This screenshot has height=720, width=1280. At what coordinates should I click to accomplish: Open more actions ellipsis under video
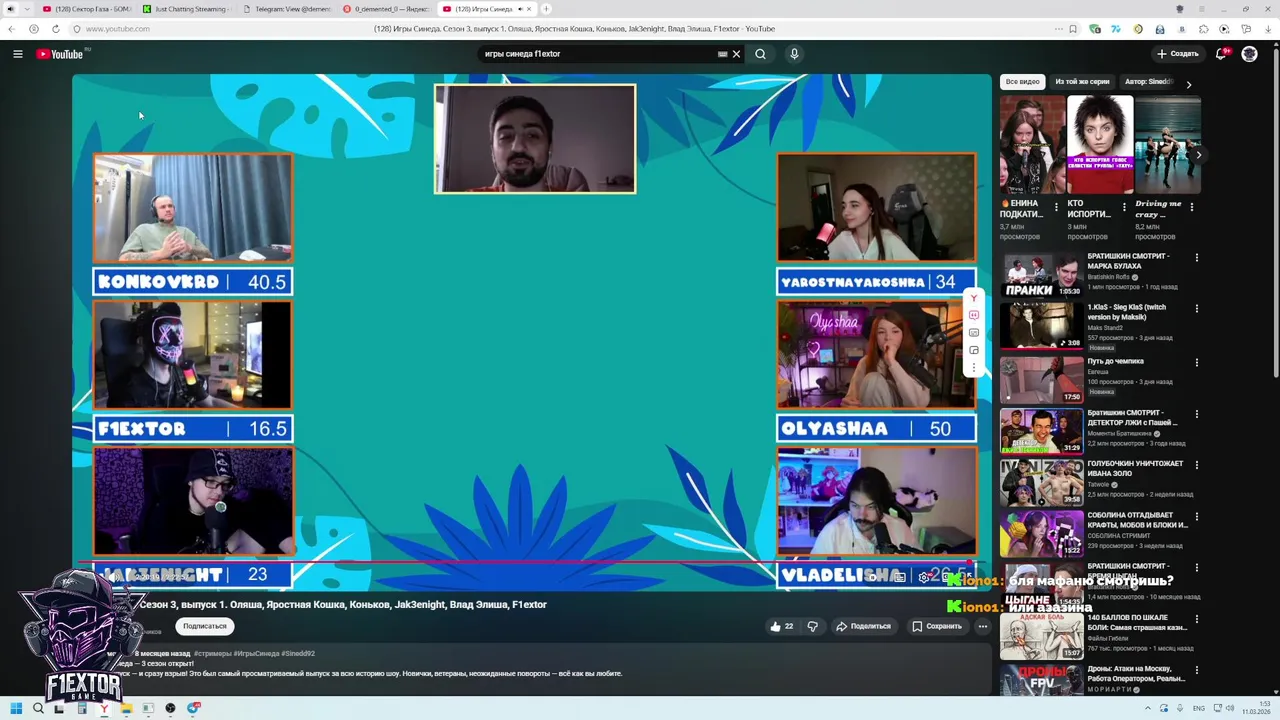982,626
